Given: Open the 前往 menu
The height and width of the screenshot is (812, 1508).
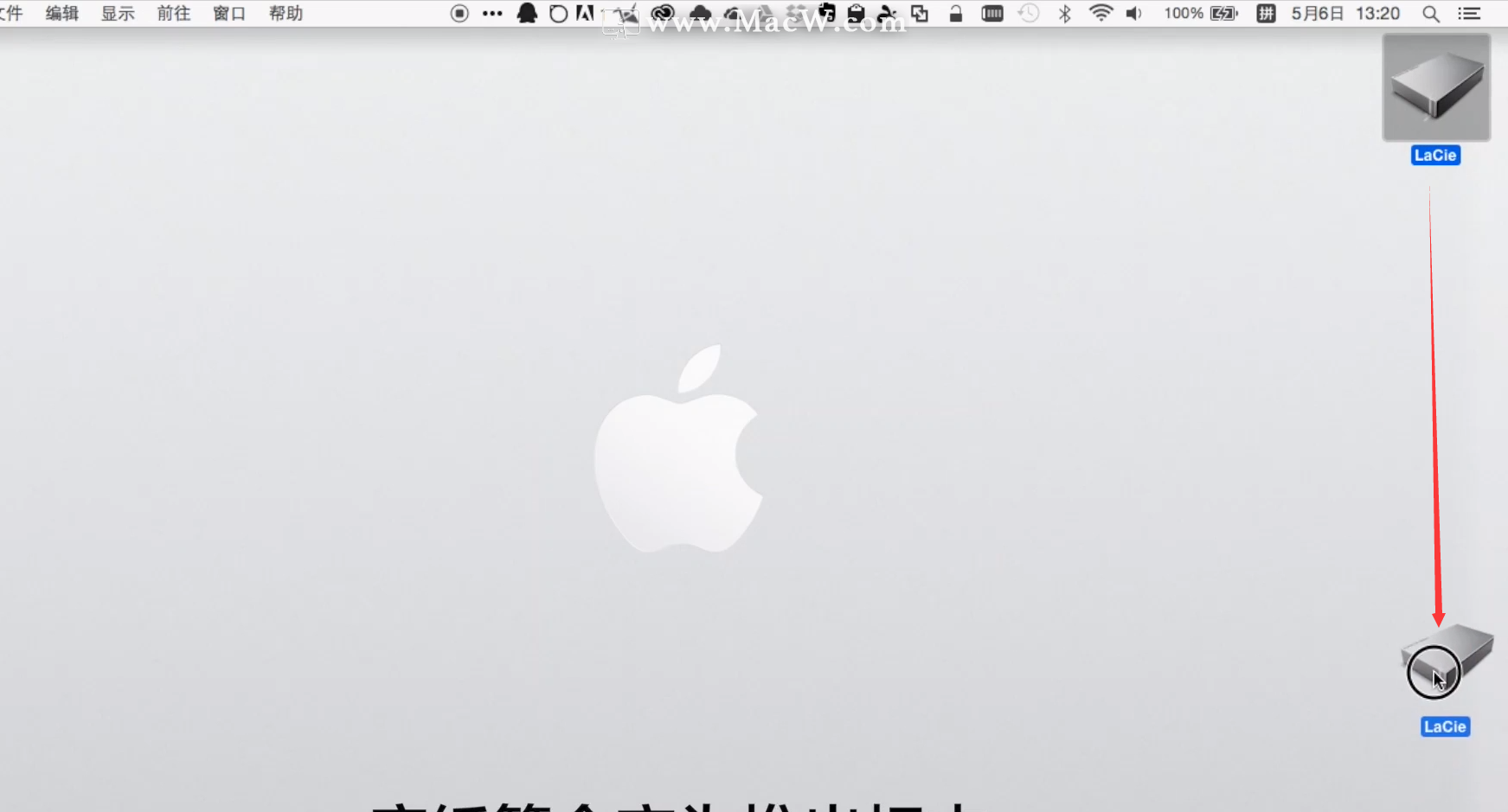Looking at the screenshot, I should (x=174, y=13).
